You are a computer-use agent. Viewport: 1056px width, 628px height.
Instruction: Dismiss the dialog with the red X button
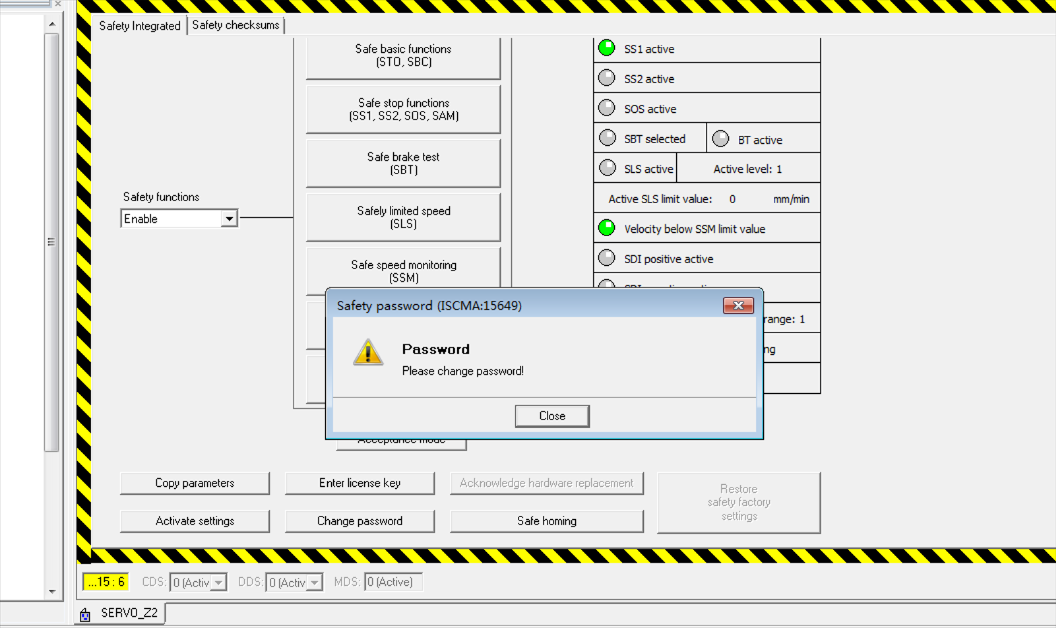pos(738,305)
